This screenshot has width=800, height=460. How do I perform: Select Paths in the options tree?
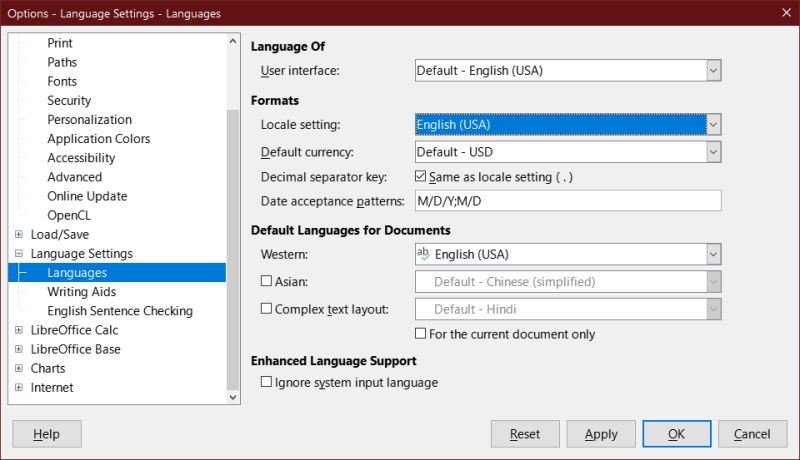click(62, 62)
